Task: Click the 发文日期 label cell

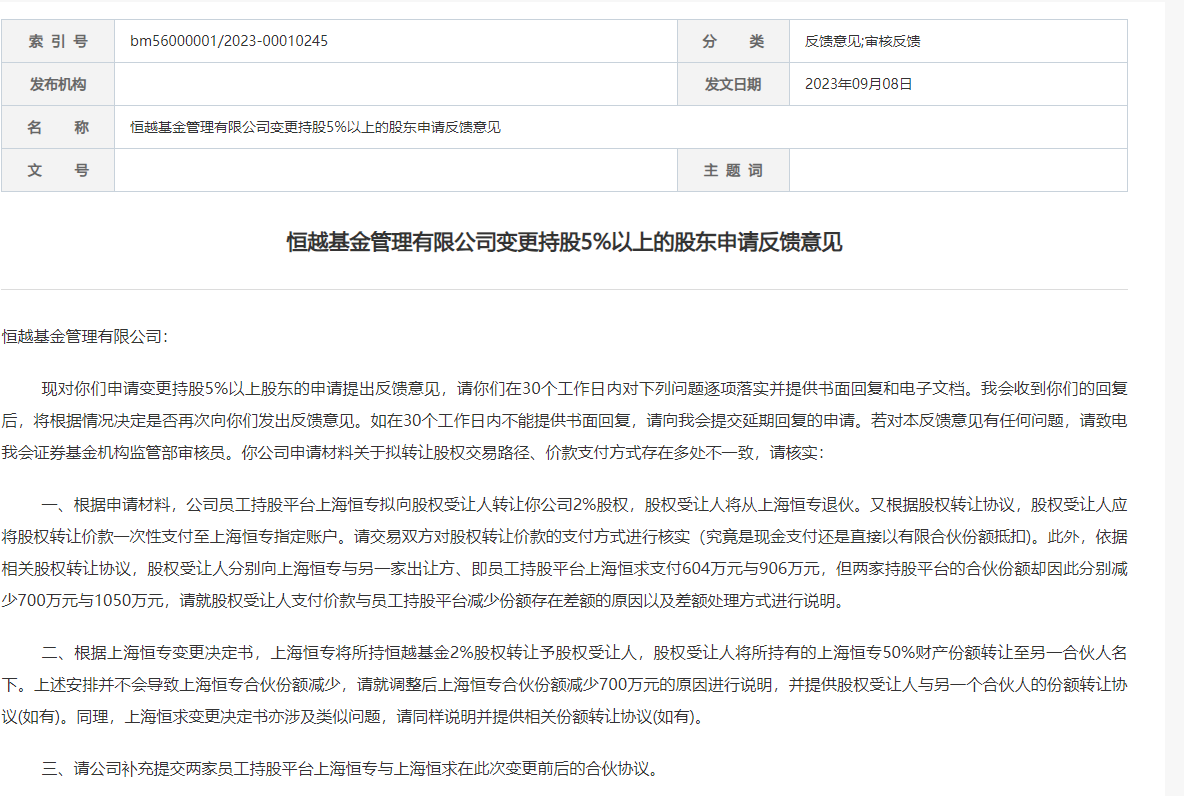Action: [733, 84]
